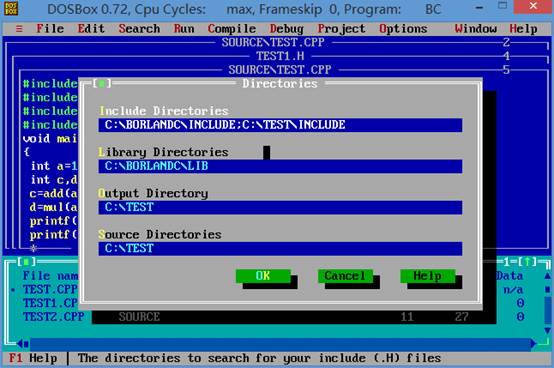
Task: Click the Library Directories label
Action: pyautogui.click(x=164, y=152)
